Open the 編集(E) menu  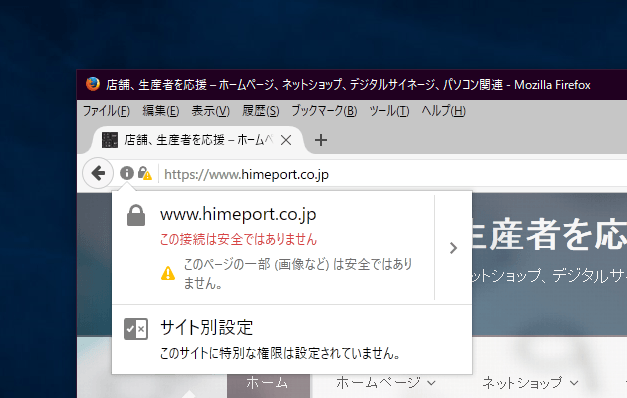pyautogui.click(x=161, y=111)
